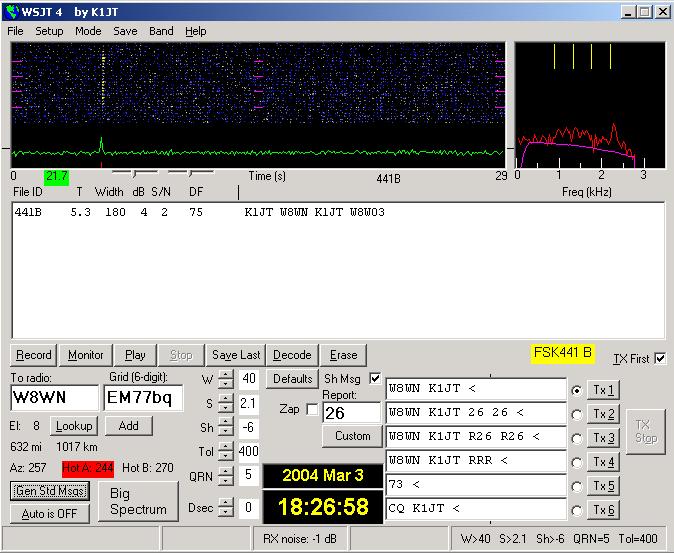Increase the Tol value with its up arrow
Image resolution: width=674 pixels, height=553 pixels.
pos(226,447)
